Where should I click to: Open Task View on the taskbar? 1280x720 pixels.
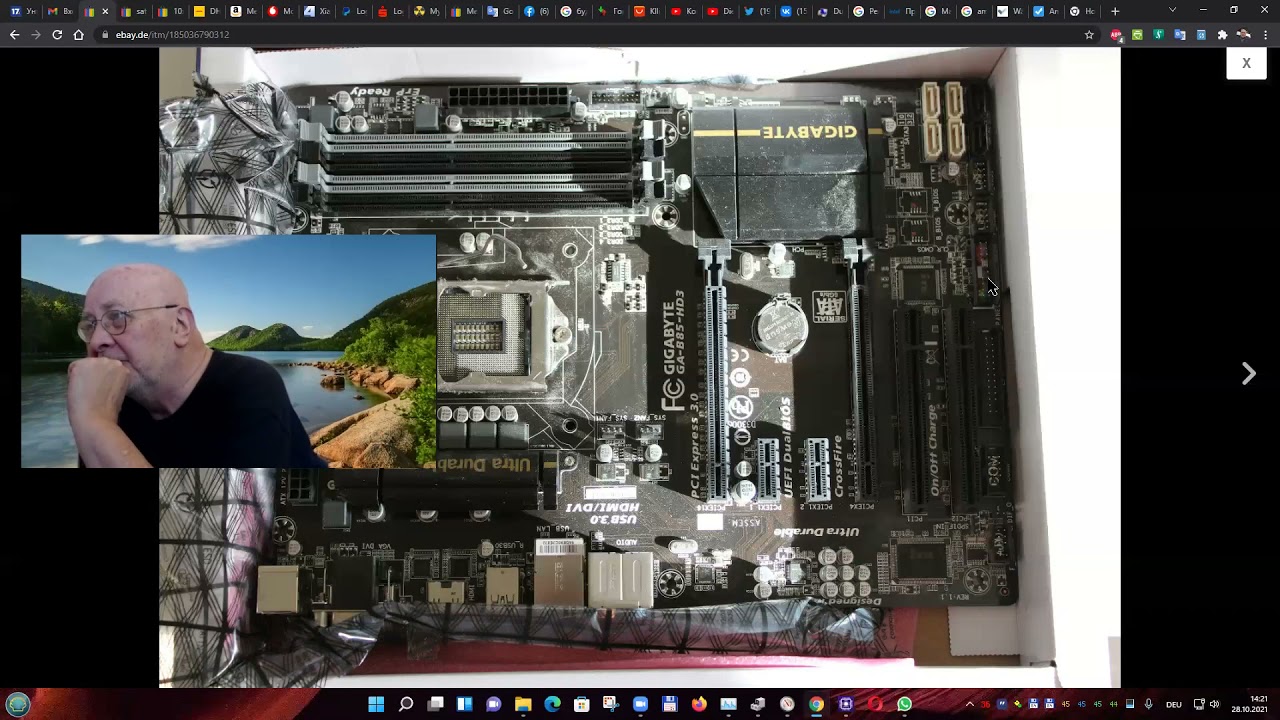click(x=435, y=704)
